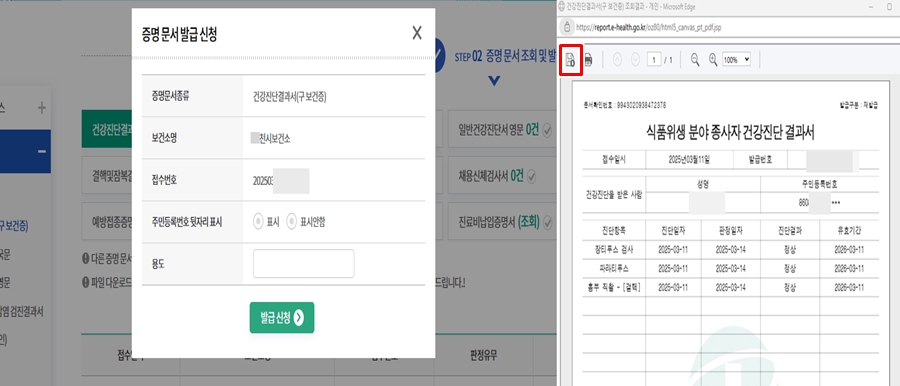900x386 pixels.
Task: Expand the sidebar section with the plus icon
Action: 42,107
